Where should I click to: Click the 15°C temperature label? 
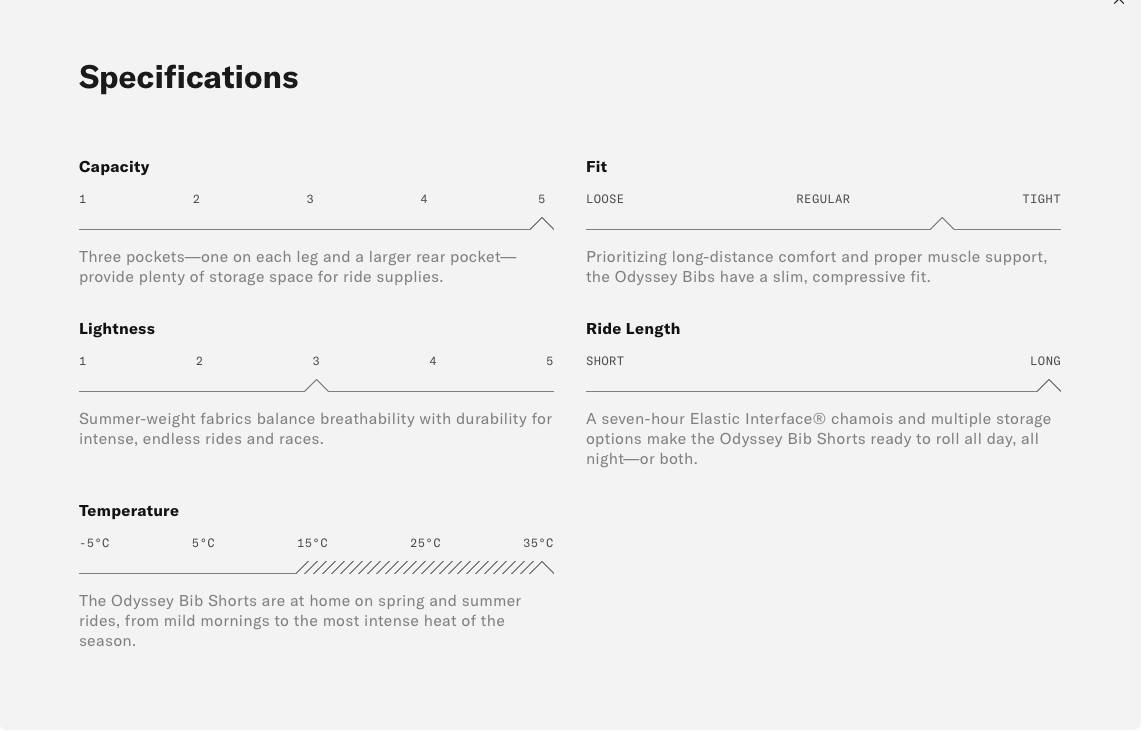point(312,543)
